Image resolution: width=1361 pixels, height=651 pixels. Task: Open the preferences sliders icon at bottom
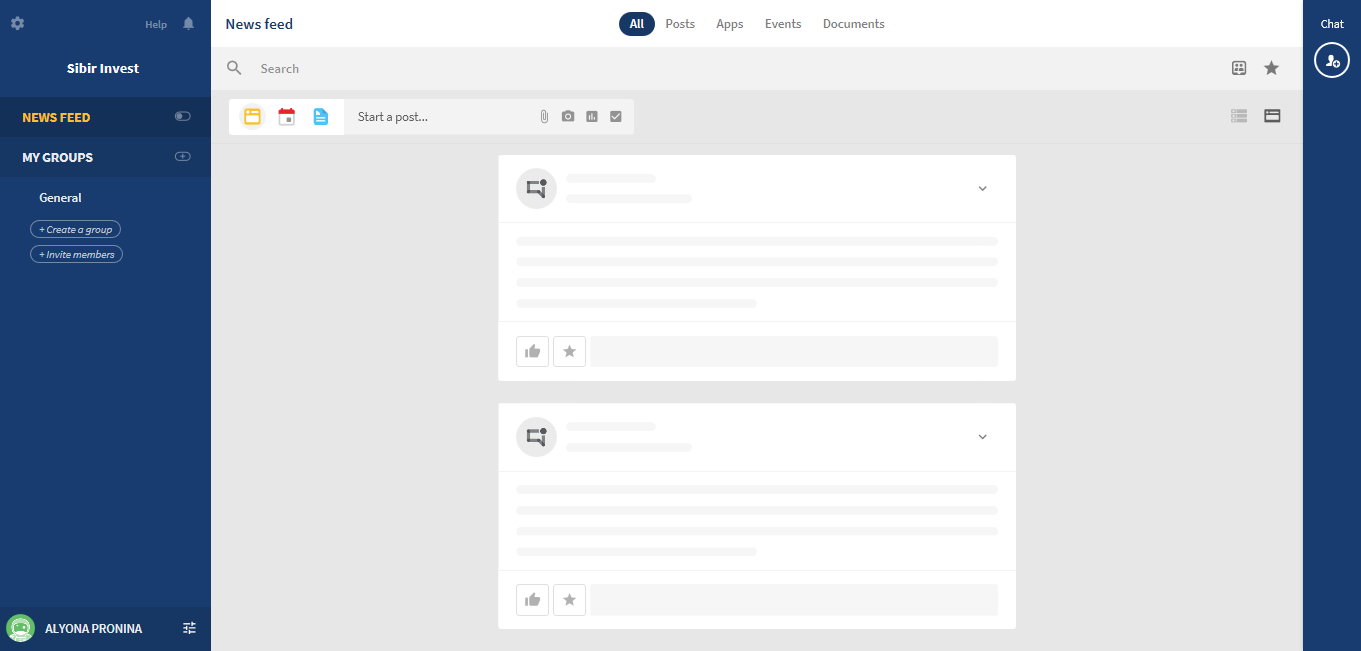190,628
